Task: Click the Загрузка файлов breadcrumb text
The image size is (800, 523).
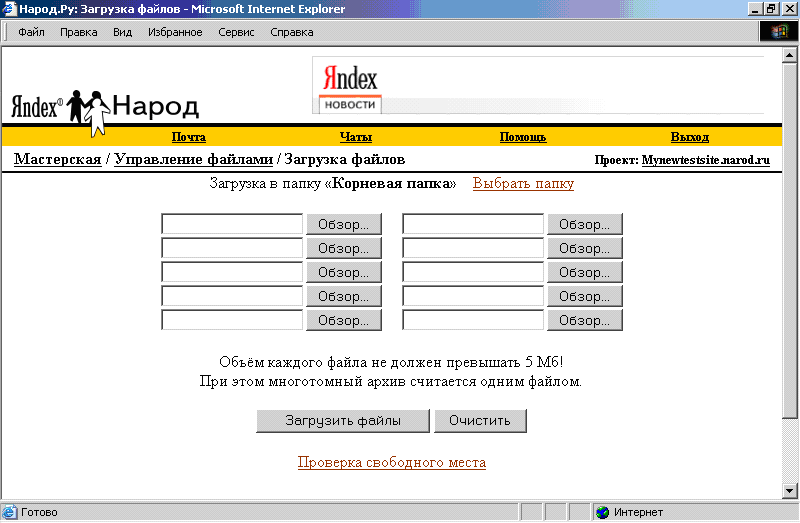Action: 344,159
